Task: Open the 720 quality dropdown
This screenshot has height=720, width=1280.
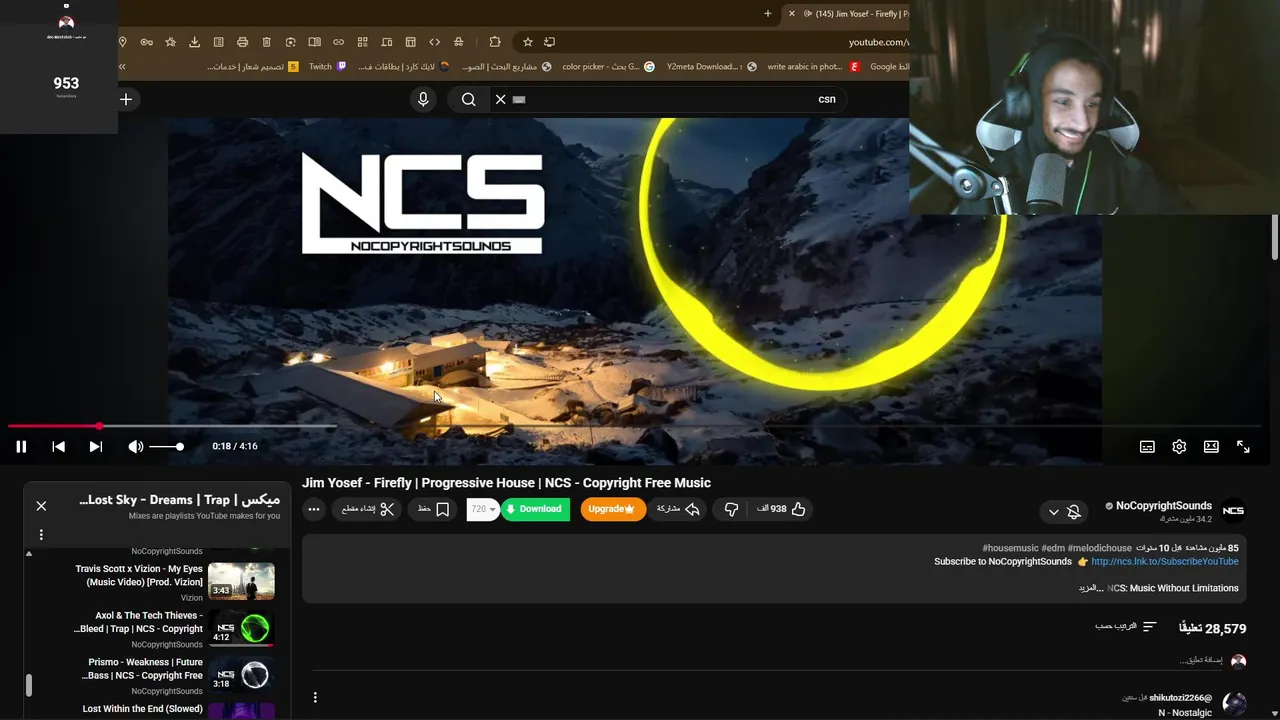Action: pos(483,509)
